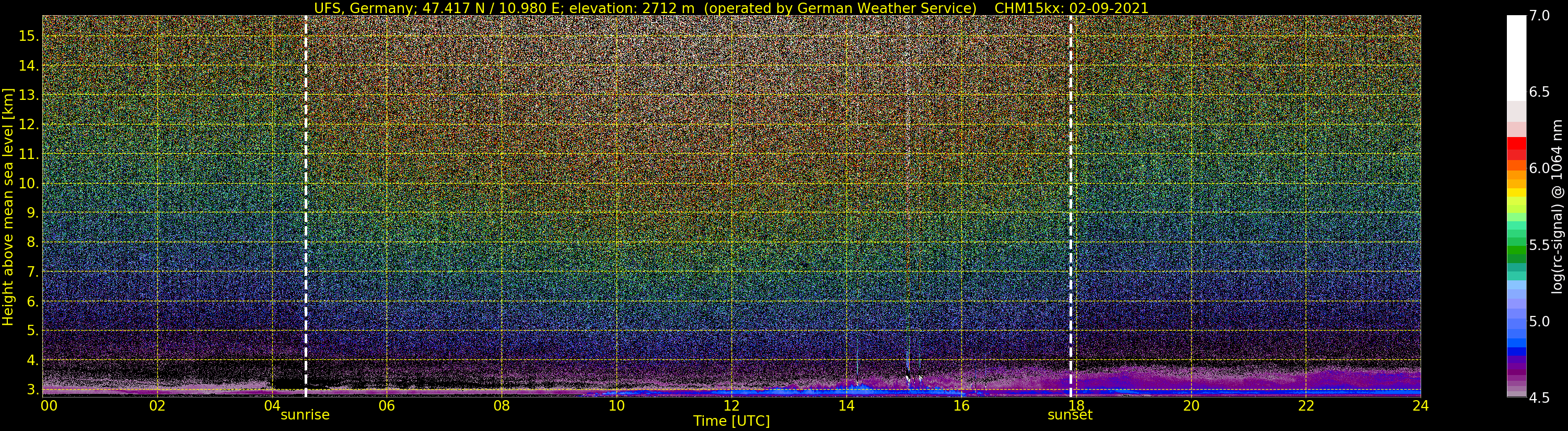Click the 'Height above mean sea level [km]' label
This screenshot has width=1568, height=431.
click(x=8, y=206)
